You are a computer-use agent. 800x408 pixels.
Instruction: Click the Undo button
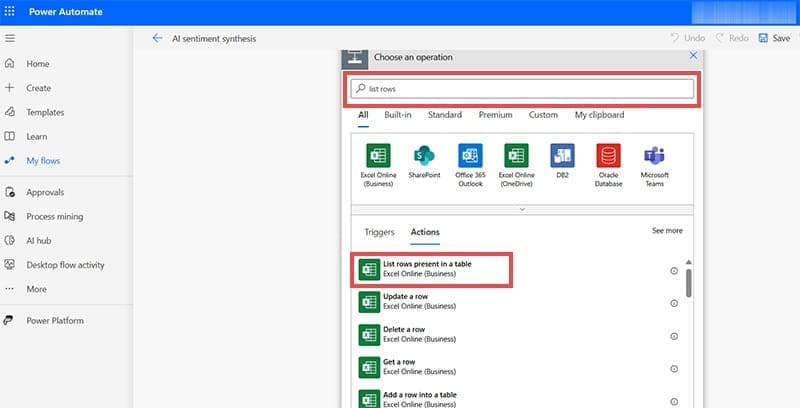pyautogui.click(x=688, y=38)
